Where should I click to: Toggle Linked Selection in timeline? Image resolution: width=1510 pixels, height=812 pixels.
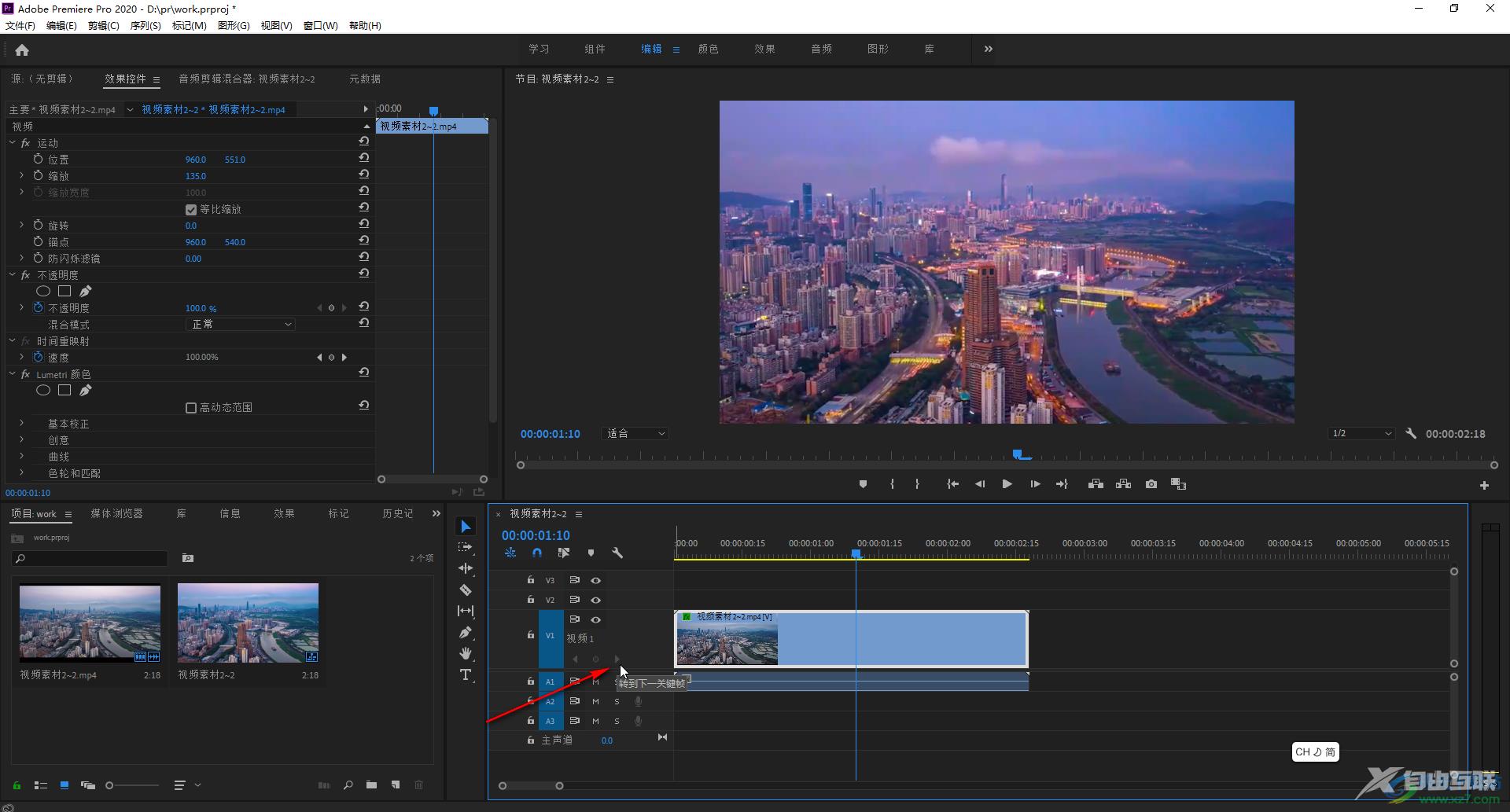(x=563, y=553)
